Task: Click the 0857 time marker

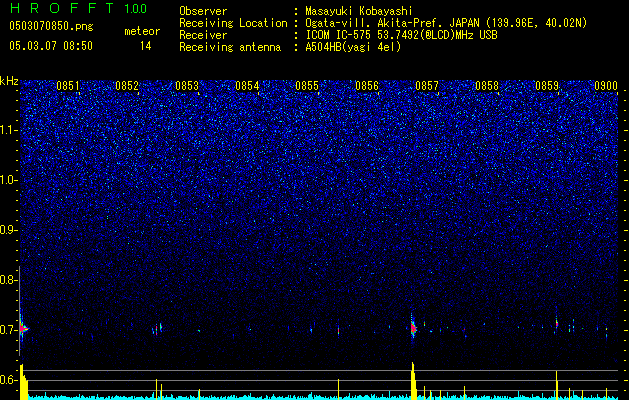Action: tap(427, 86)
